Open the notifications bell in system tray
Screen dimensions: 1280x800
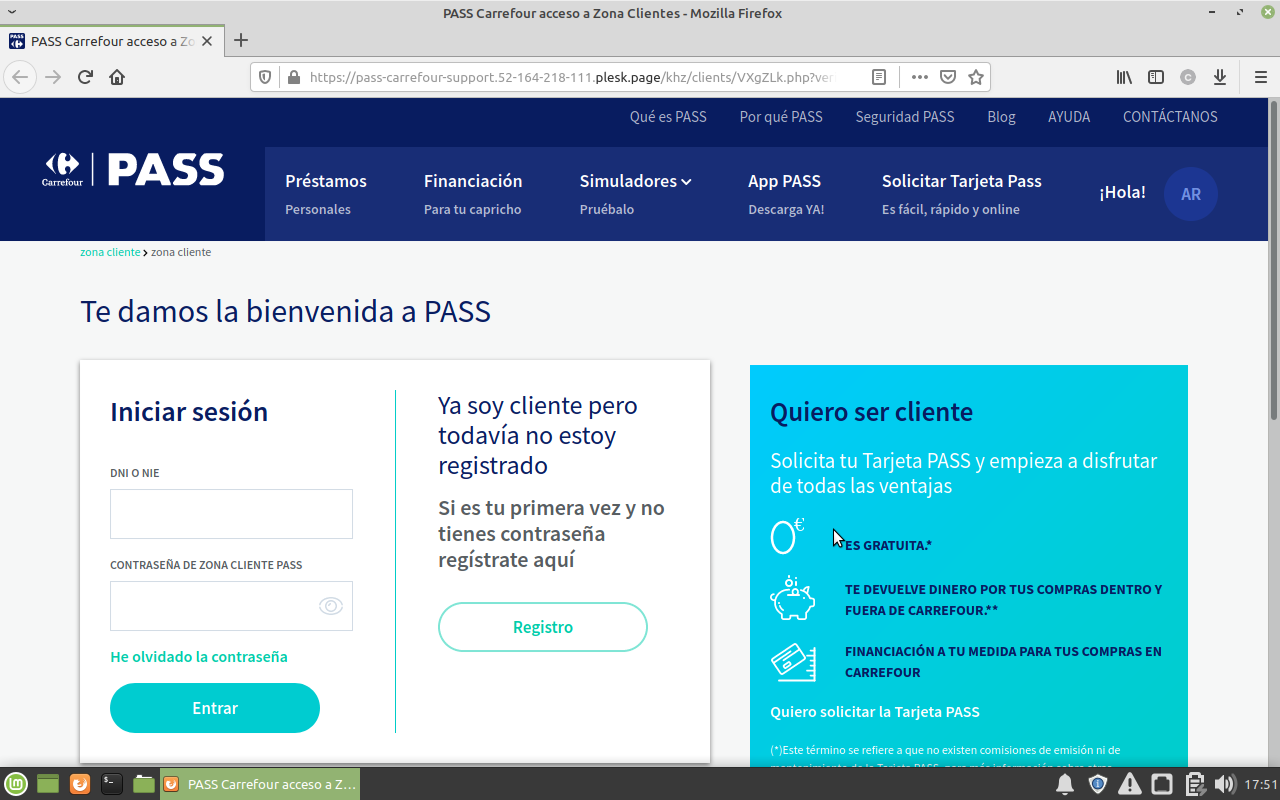click(1066, 784)
